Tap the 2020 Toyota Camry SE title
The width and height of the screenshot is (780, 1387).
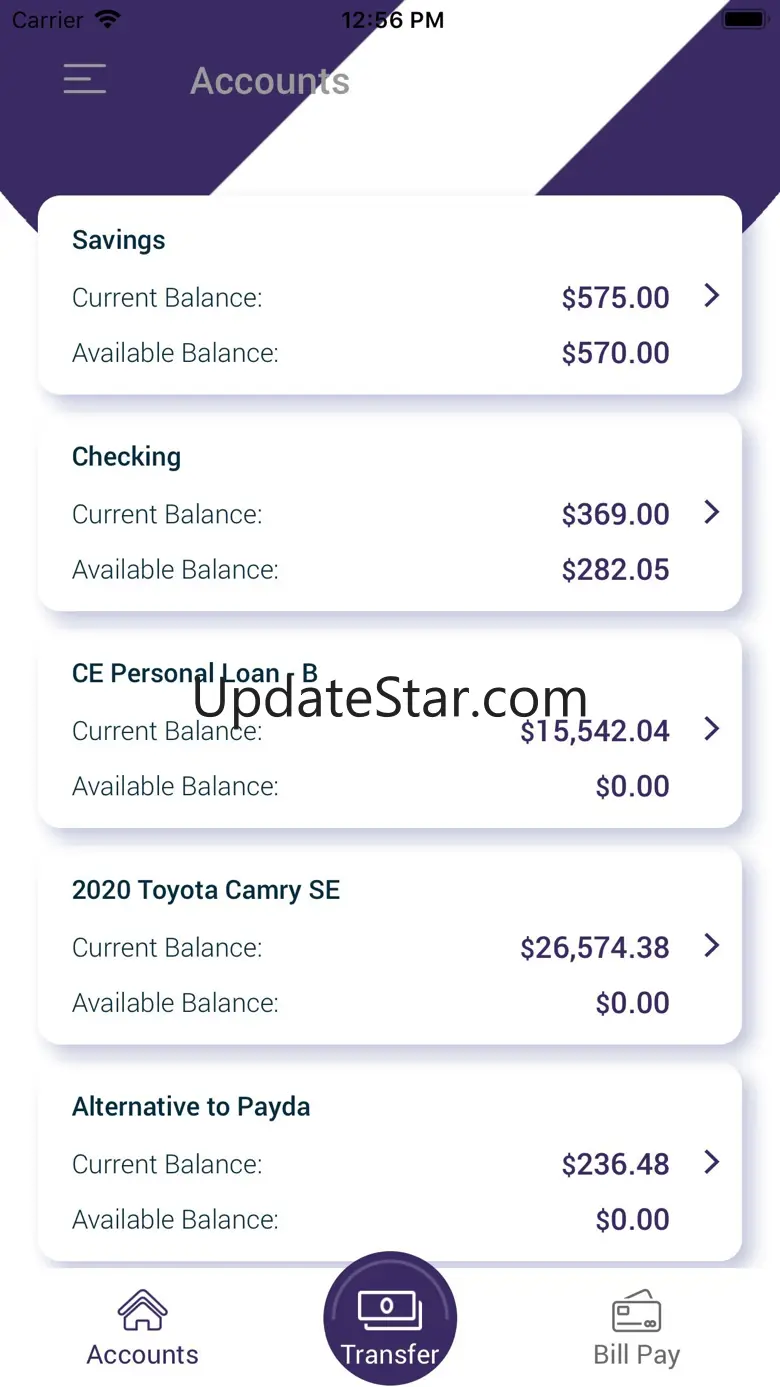click(x=206, y=890)
